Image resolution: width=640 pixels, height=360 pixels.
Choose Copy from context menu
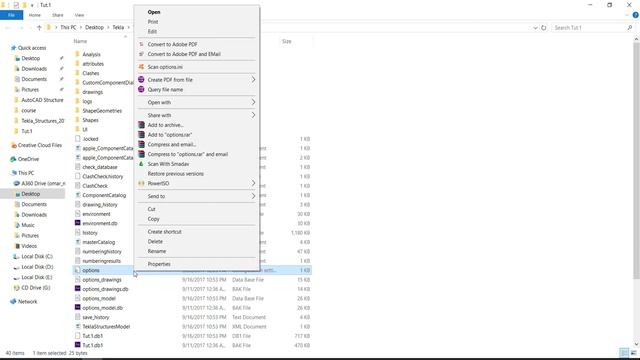click(x=153, y=219)
